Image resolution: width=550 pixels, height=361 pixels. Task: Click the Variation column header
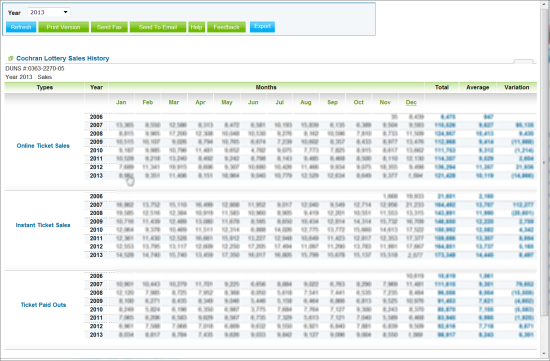pos(517,87)
